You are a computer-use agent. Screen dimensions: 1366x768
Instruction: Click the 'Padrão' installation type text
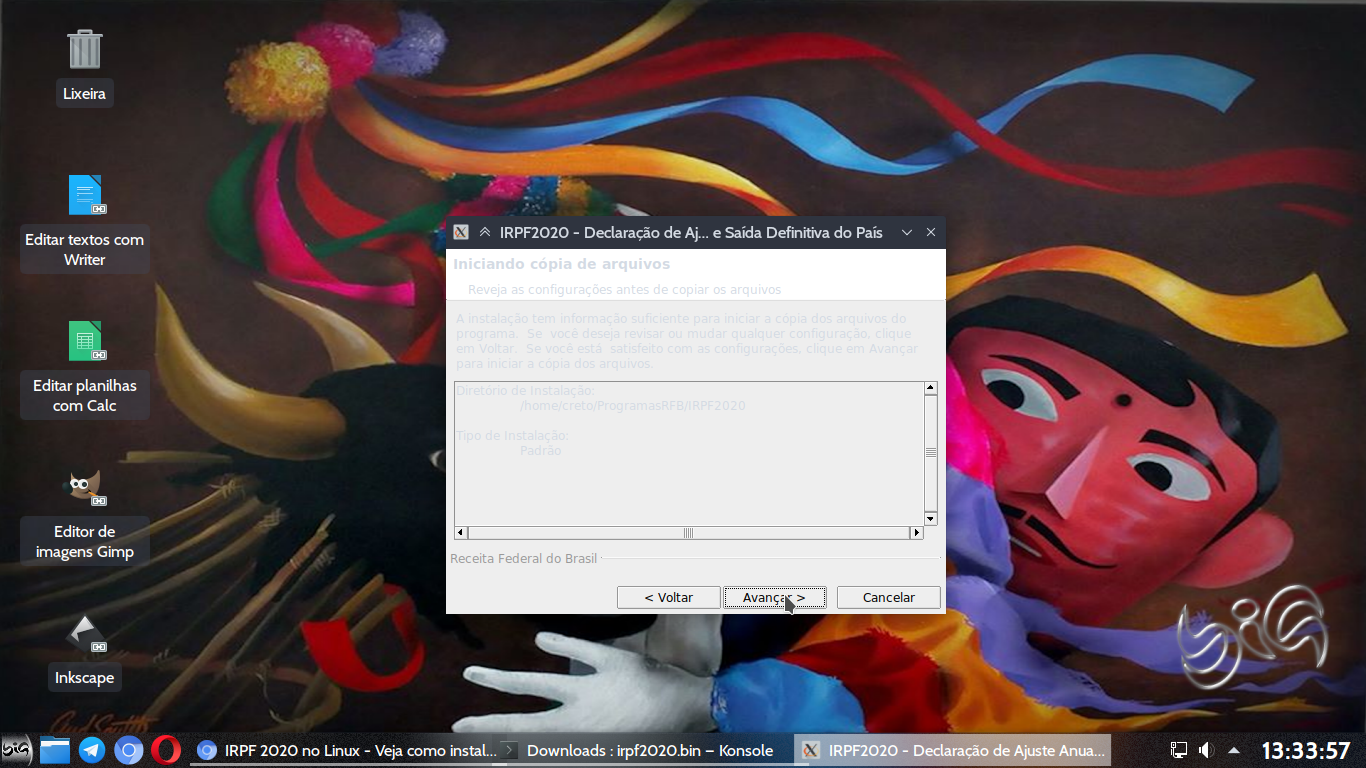pos(541,451)
